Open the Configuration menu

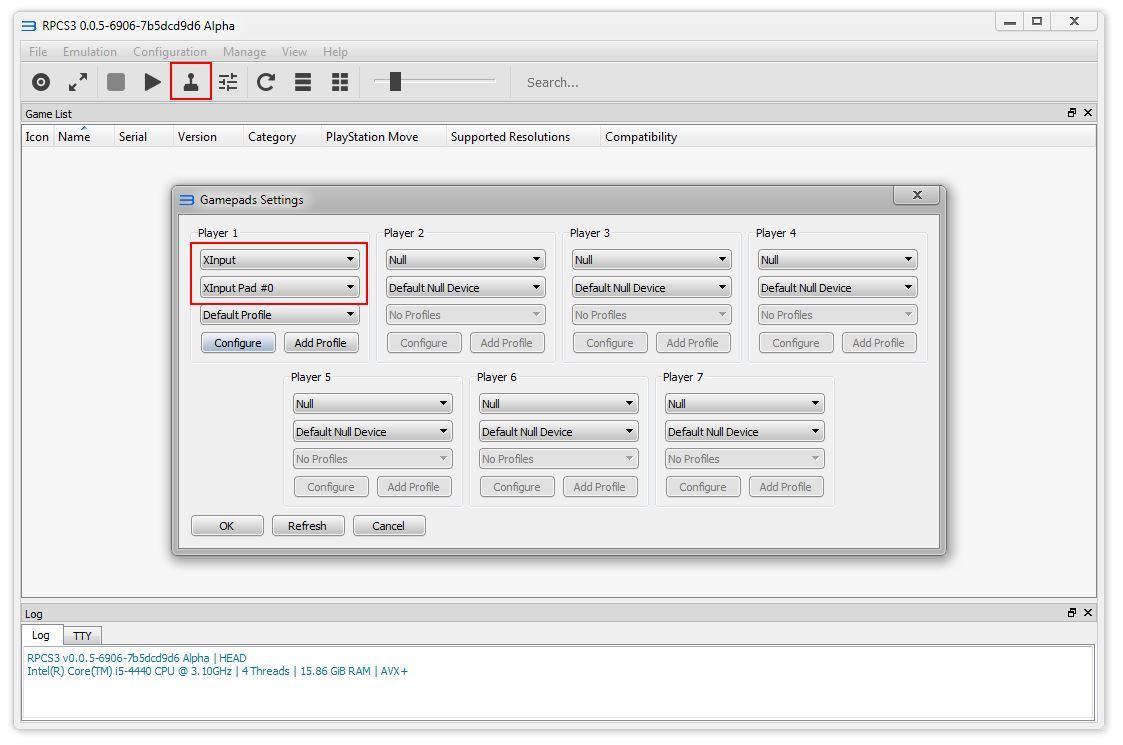[x=170, y=52]
